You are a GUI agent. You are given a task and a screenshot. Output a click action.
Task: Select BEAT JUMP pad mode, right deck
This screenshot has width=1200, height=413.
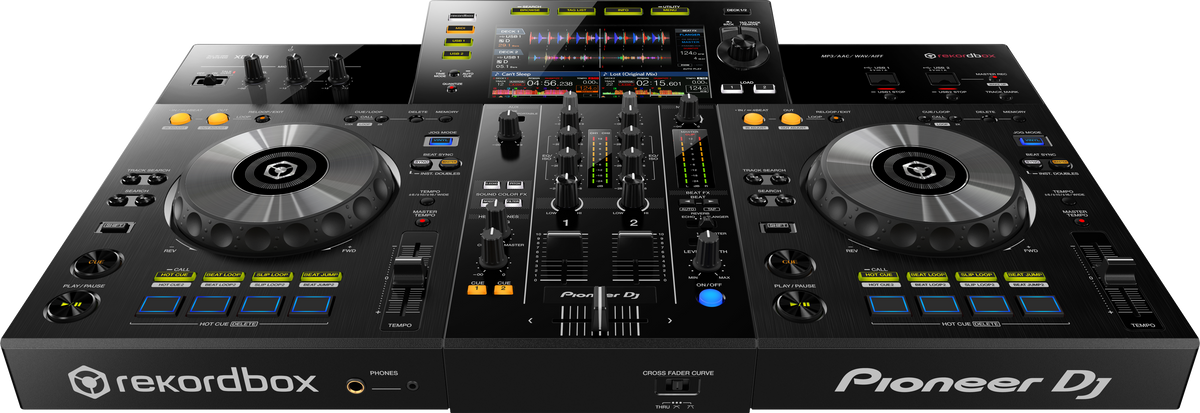click(1024, 274)
